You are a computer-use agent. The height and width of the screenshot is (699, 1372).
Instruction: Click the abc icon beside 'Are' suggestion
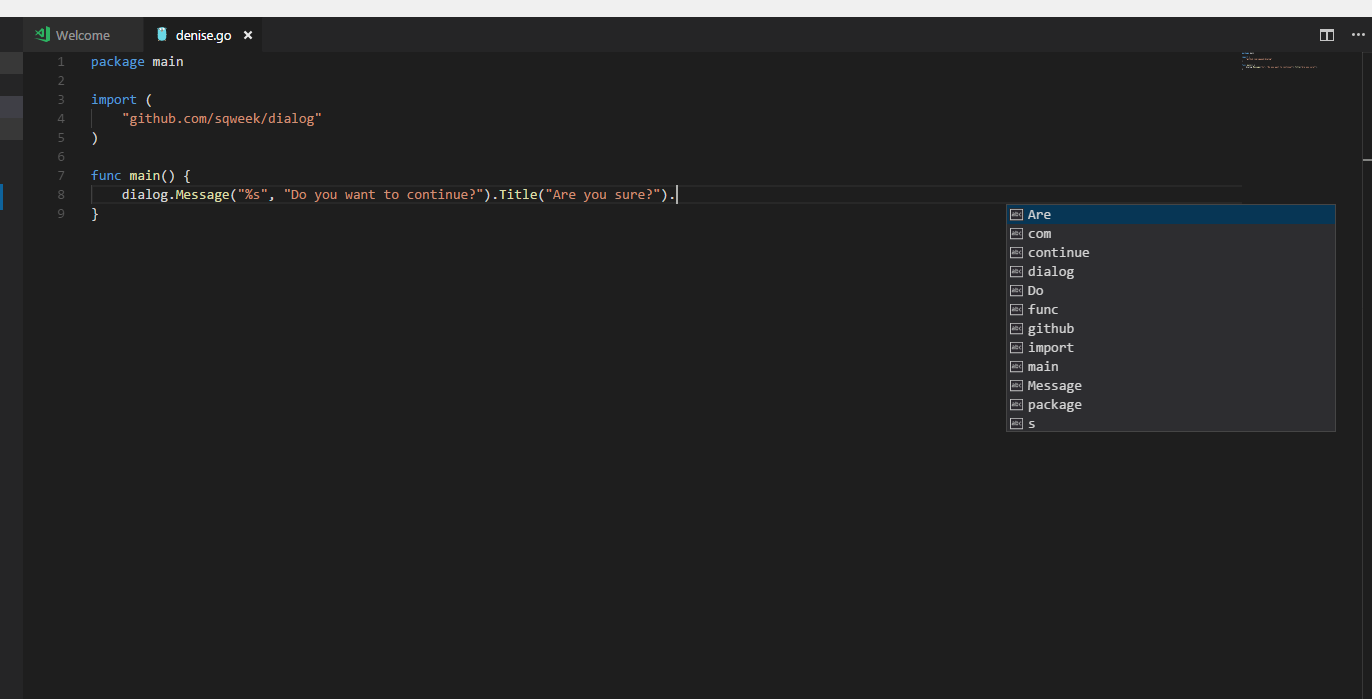point(1016,214)
